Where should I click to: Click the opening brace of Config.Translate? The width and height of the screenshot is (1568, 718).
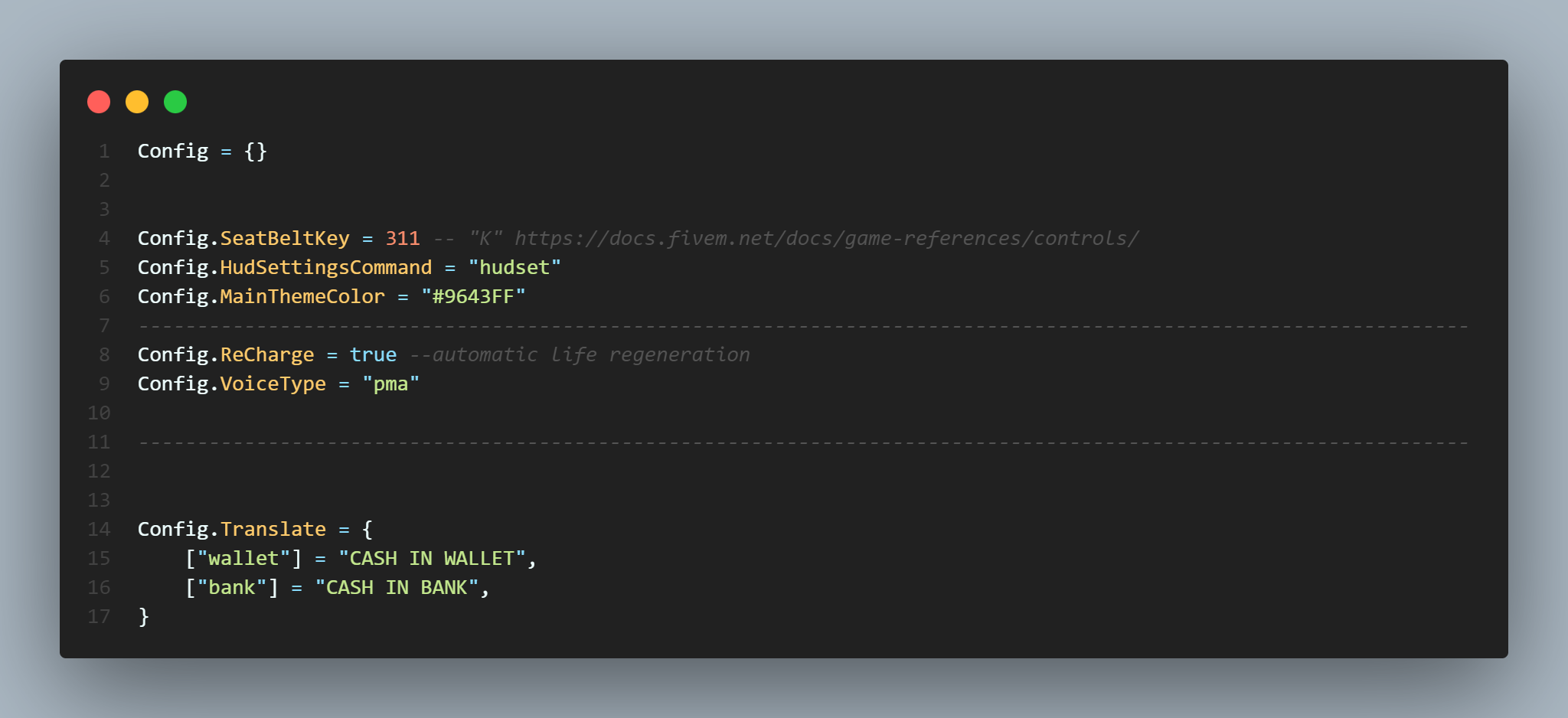(367, 530)
